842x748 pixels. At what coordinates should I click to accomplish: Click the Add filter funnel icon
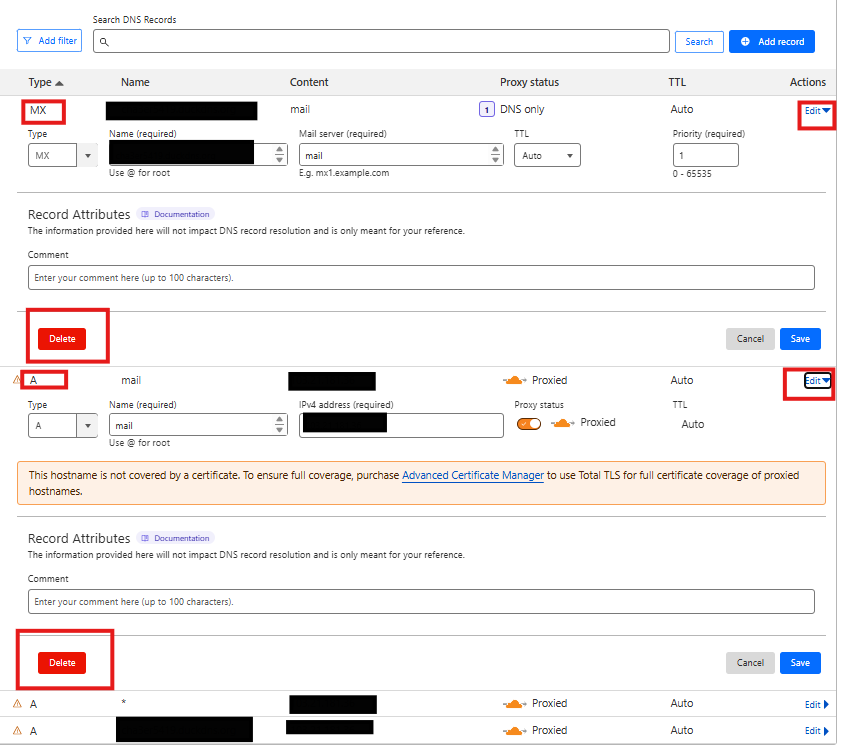(x=27, y=41)
